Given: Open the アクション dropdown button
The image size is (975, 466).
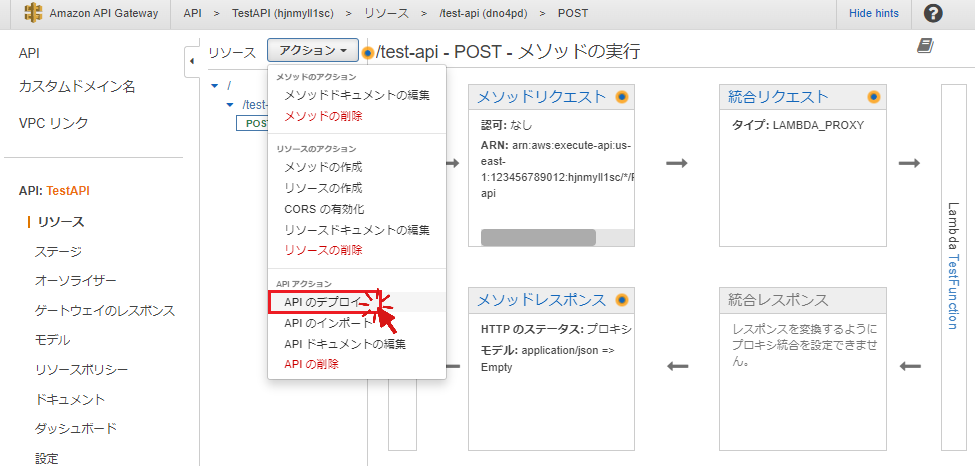Looking at the screenshot, I should (x=313, y=50).
